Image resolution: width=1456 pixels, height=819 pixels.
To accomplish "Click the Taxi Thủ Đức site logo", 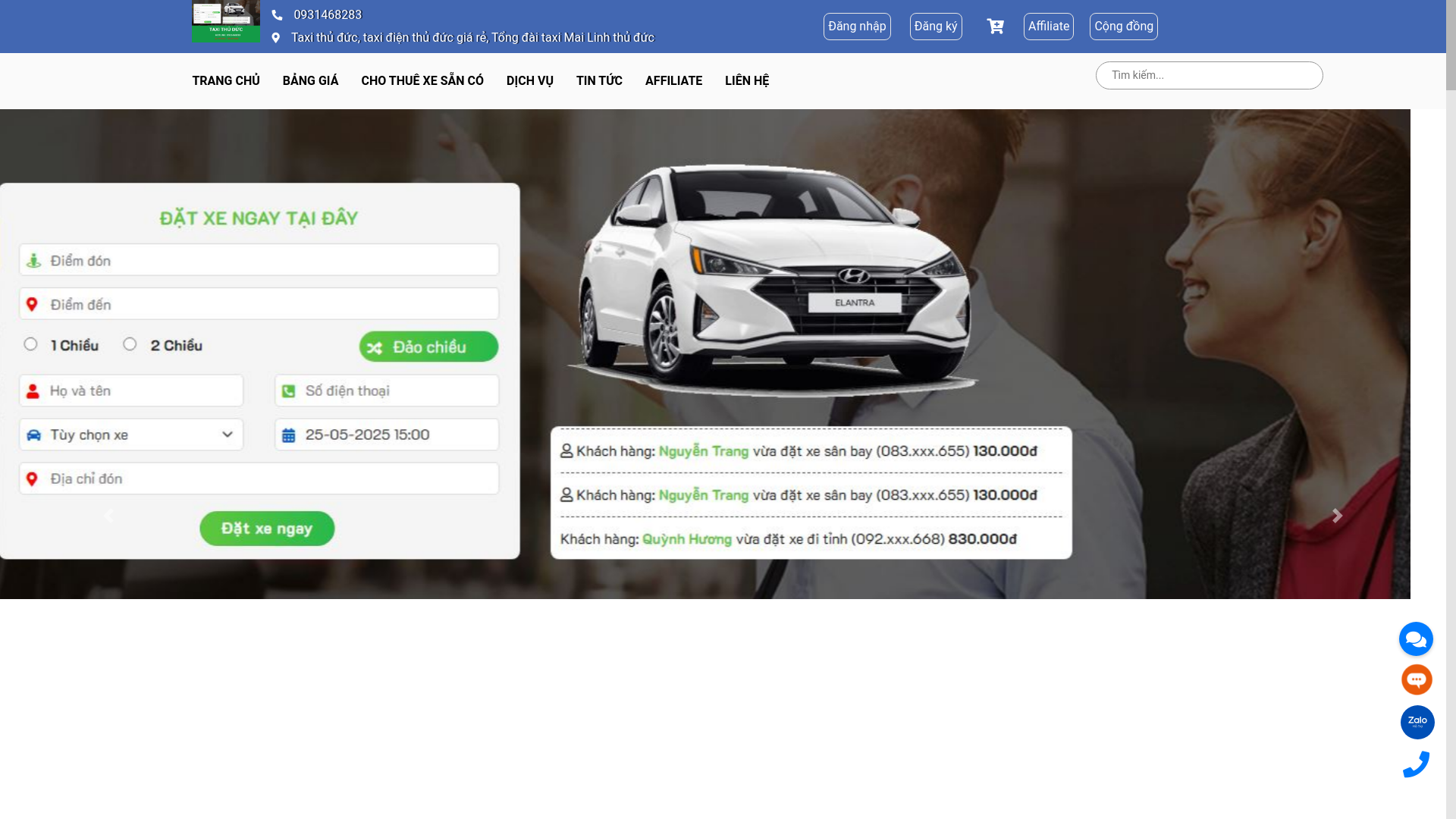I will tap(226, 21).
